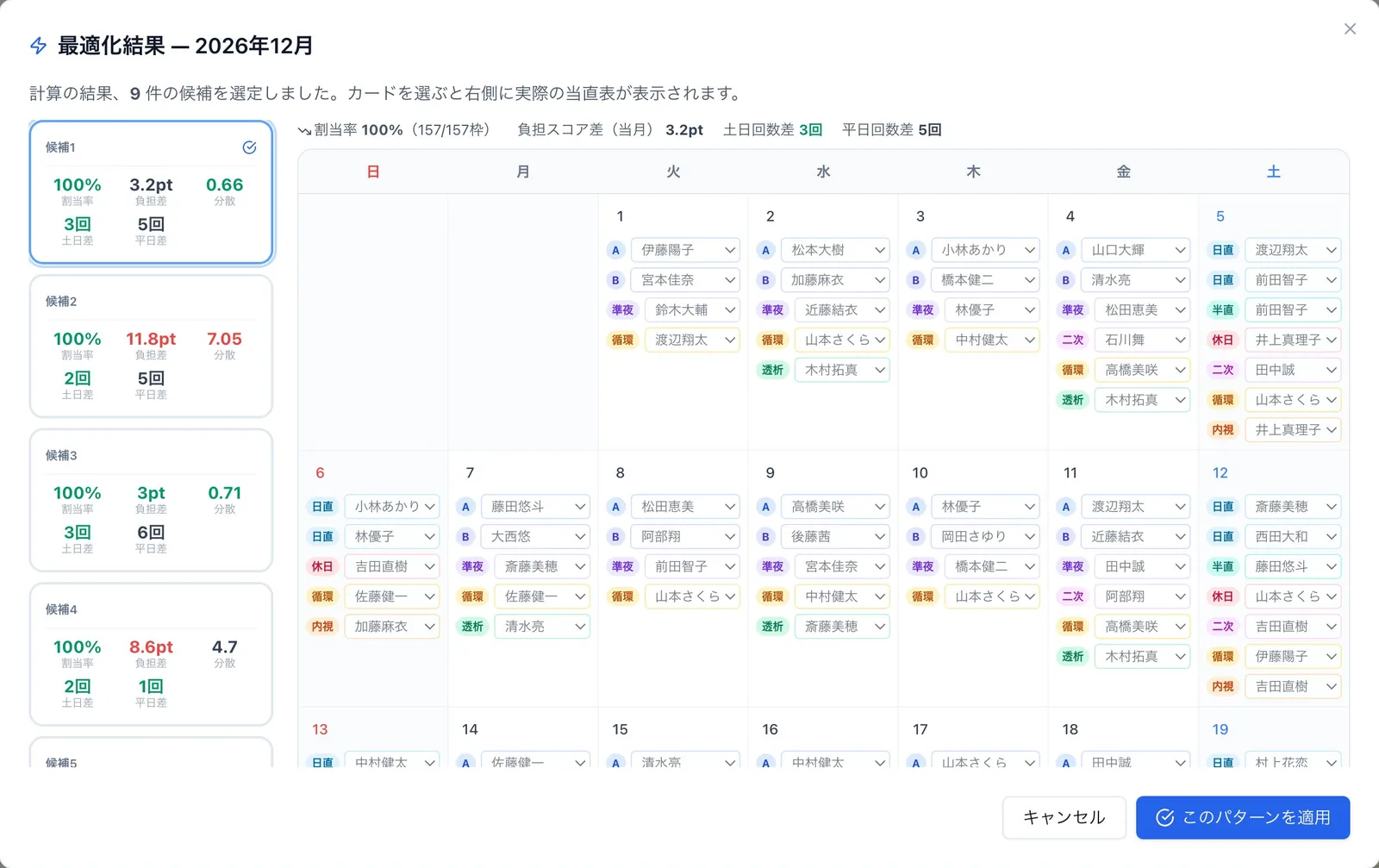Select the 候補2 candidate card
The height and width of the screenshot is (868, 1379).
[151, 347]
